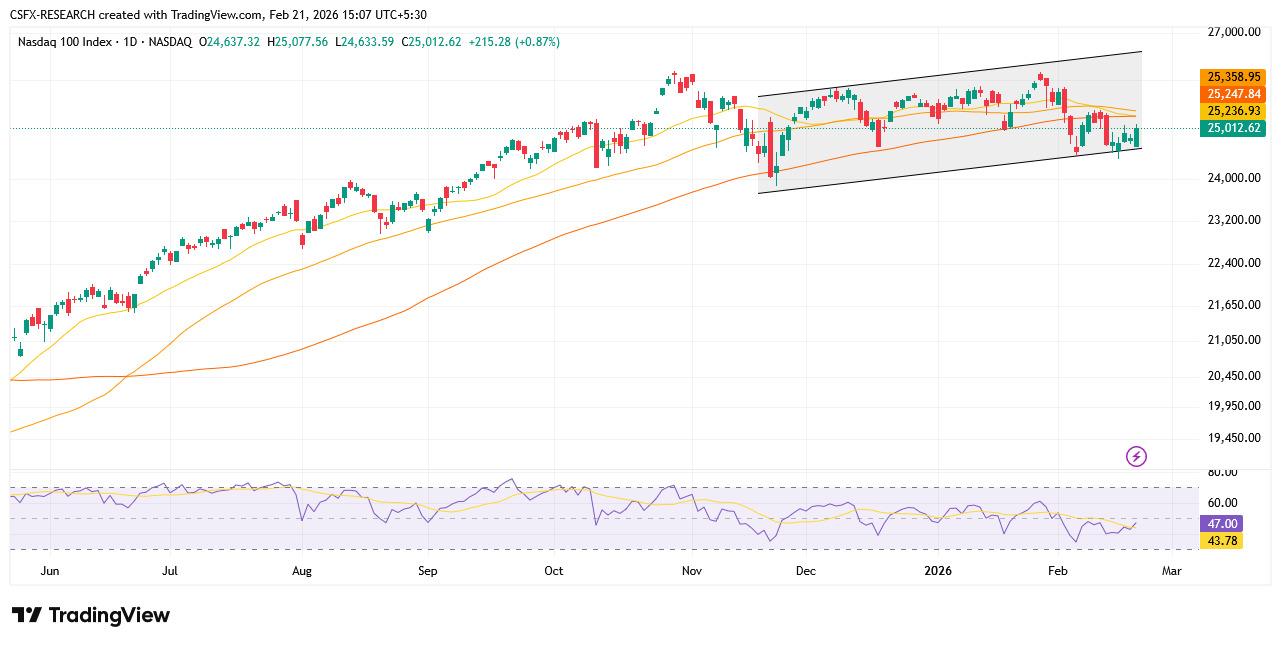Toggle the RSI indicator pane
Screen dimensions: 1281x645
point(600,510)
